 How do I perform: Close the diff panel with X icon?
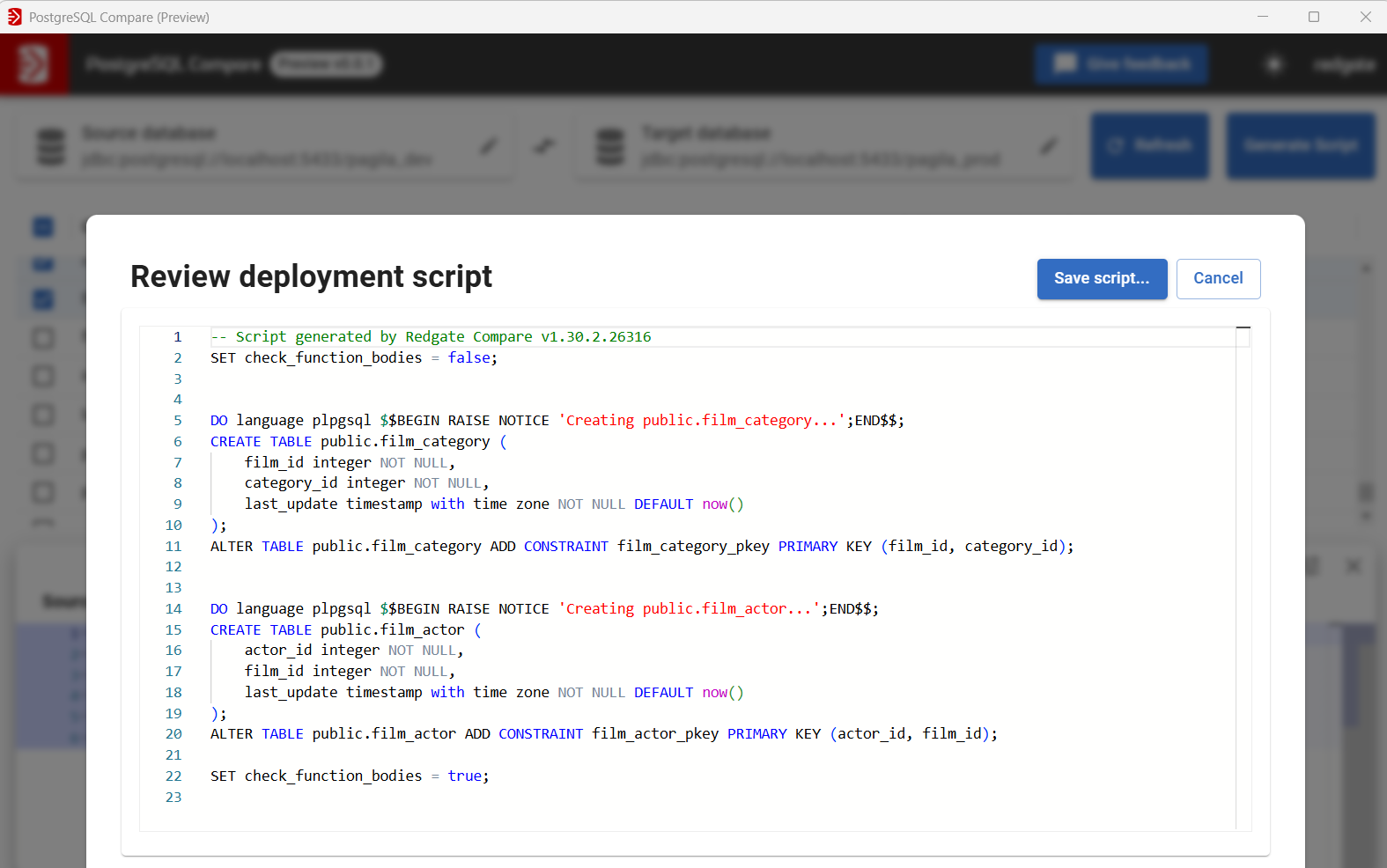[1354, 566]
